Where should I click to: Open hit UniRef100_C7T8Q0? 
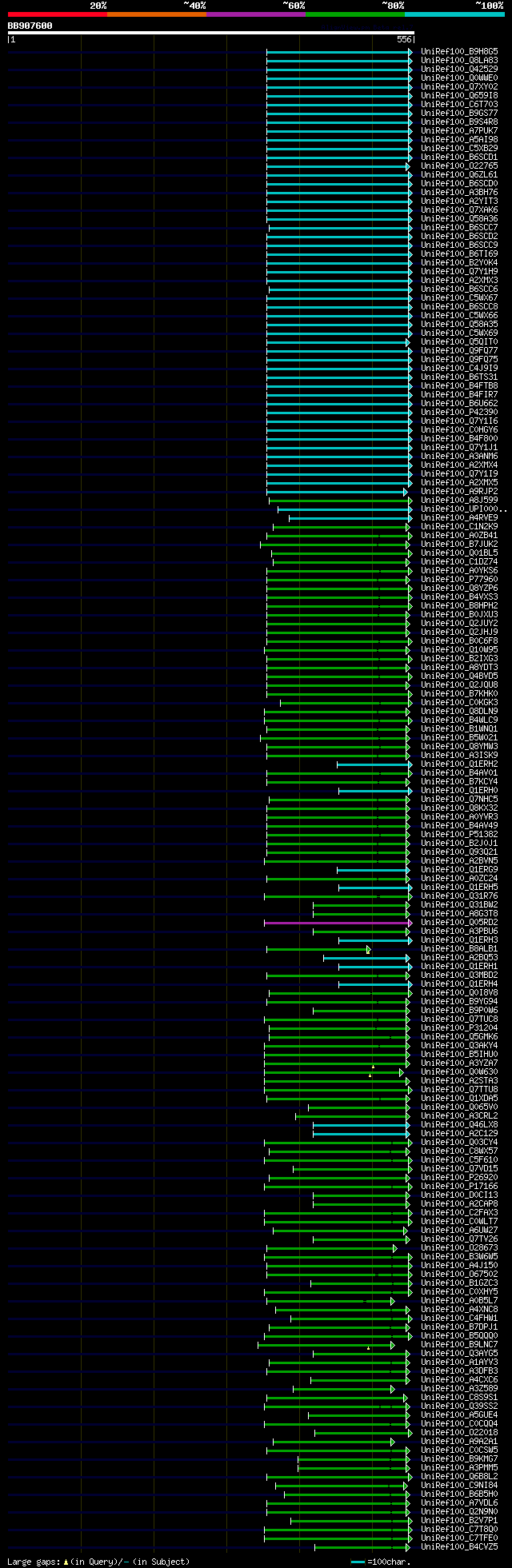(459, 1529)
